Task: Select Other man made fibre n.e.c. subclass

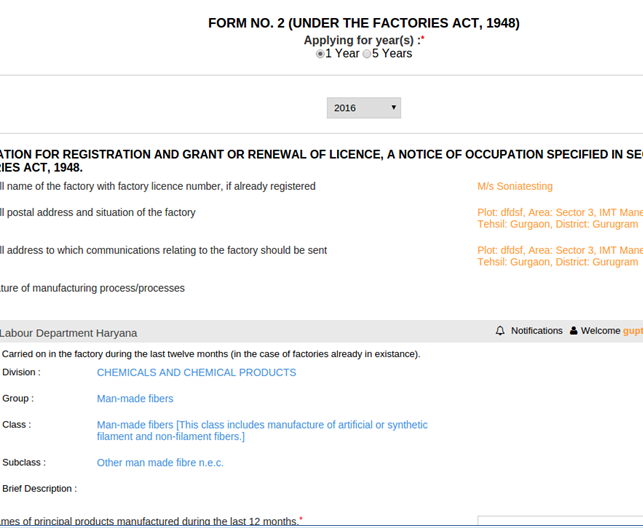Action: pos(160,462)
